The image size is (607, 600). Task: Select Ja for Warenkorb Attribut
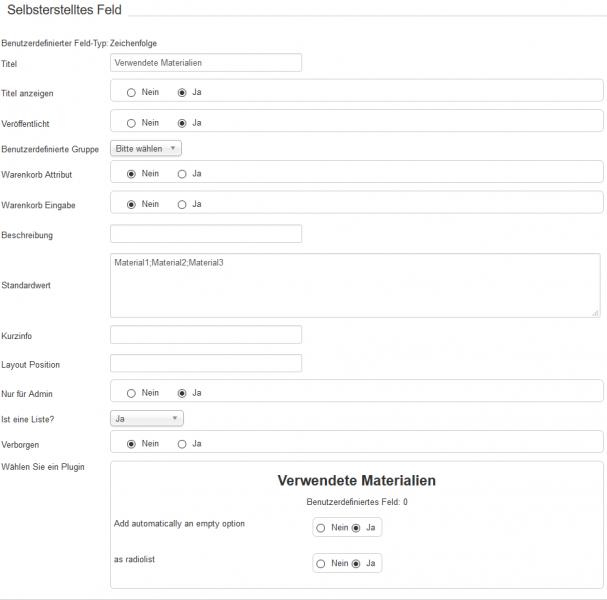coord(181,174)
